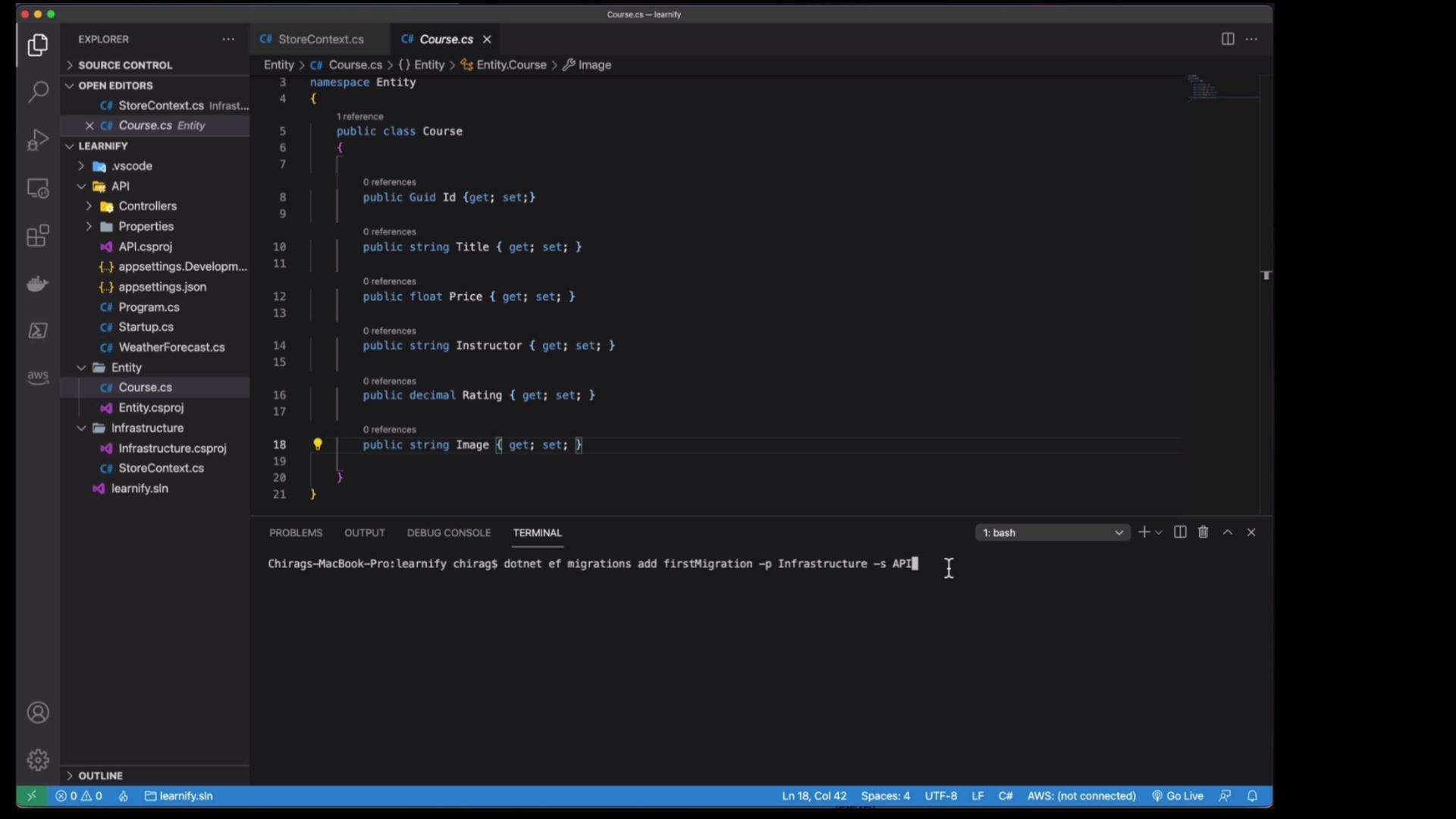Kill terminal using the trash icon
Image resolution: width=1456 pixels, height=819 pixels.
(x=1203, y=532)
